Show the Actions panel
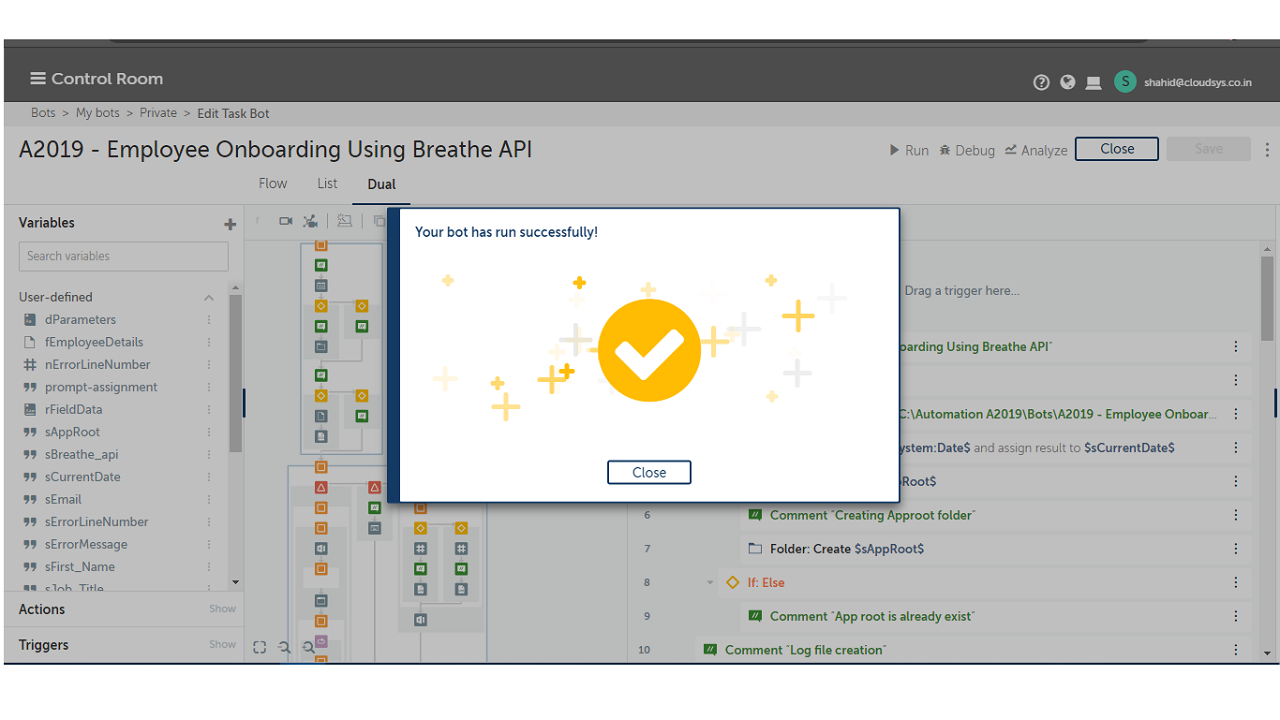The height and width of the screenshot is (720, 1280). pos(223,609)
